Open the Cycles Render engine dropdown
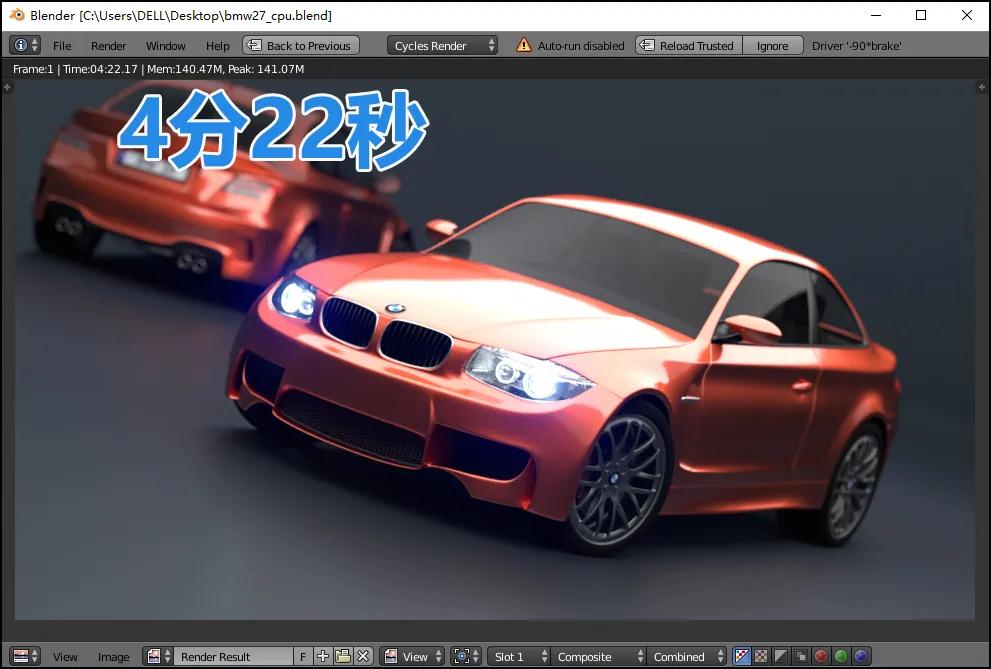This screenshot has width=991, height=669. click(x=442, y=46)
